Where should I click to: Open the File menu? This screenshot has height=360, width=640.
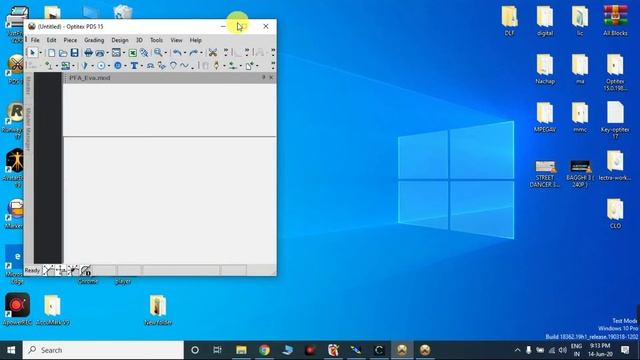[x=35, y=40]
